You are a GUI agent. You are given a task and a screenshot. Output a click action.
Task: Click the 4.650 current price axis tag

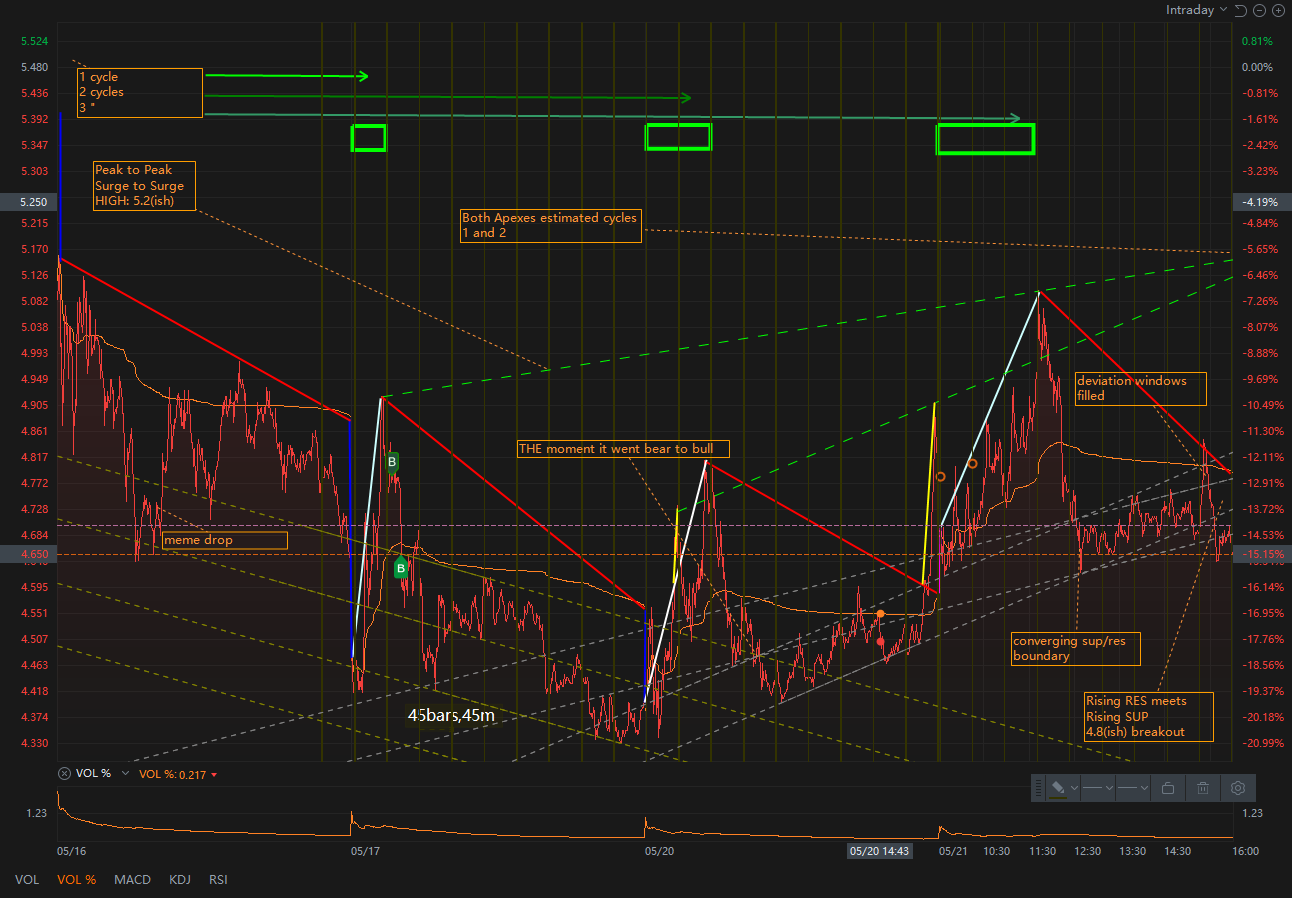point(27,553)
